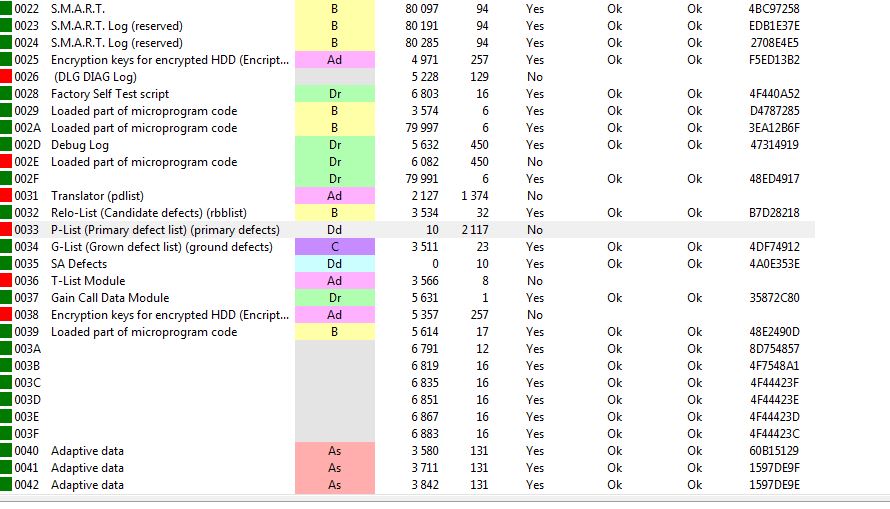This screenshot has width=890, height=509.
Task: Select the SA Defects module entry
Action: [x=408, y=264]
